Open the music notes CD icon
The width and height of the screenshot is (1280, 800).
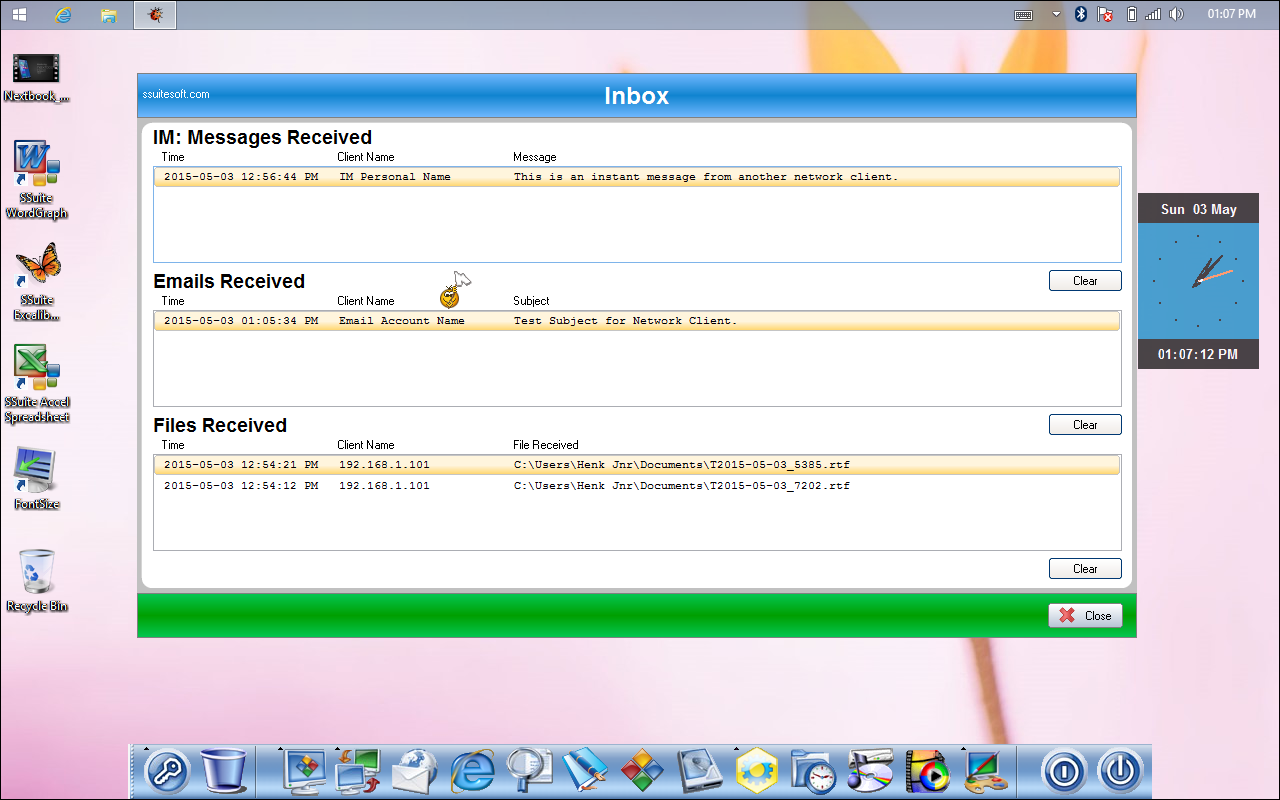[870, 771]
